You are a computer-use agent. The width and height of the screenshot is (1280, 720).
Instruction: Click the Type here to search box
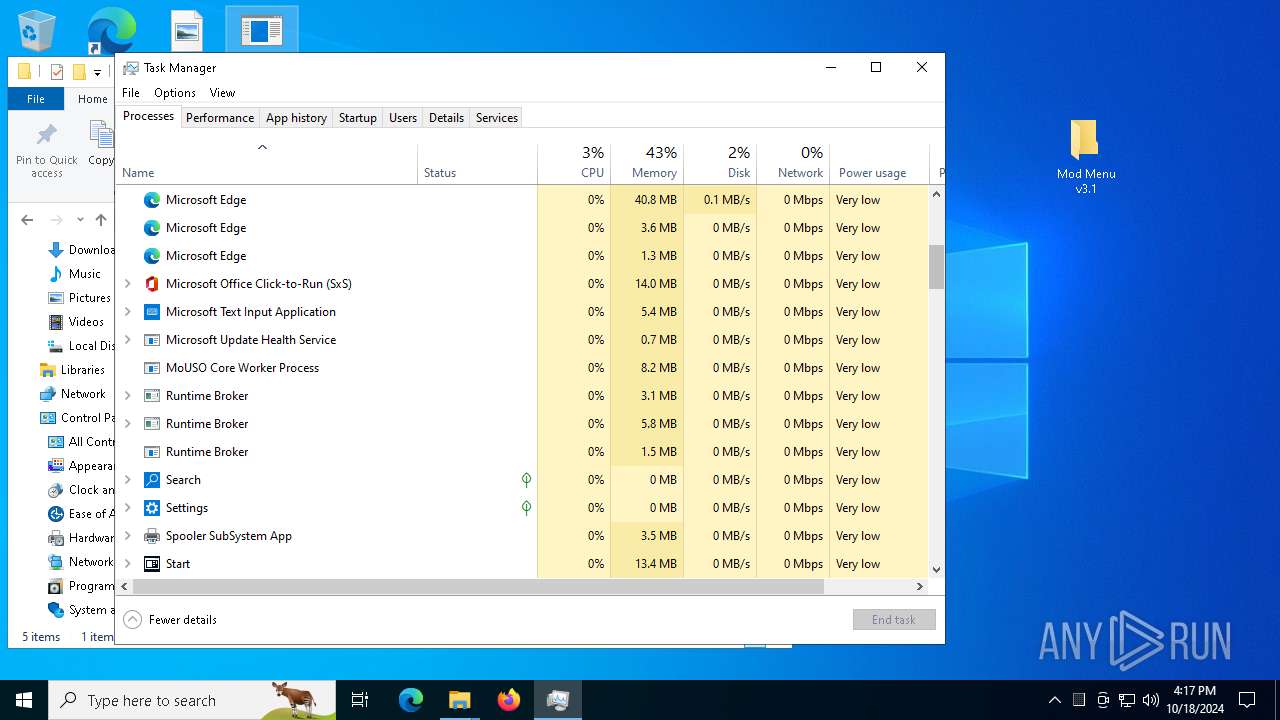point(192,700)
